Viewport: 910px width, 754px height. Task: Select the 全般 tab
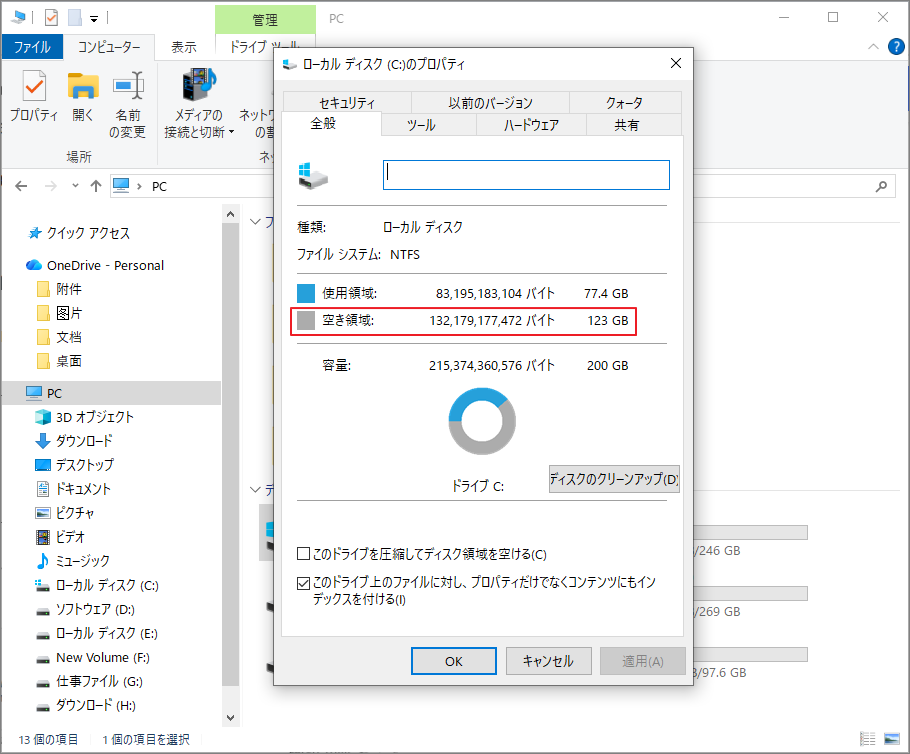(x=331, y=123)
